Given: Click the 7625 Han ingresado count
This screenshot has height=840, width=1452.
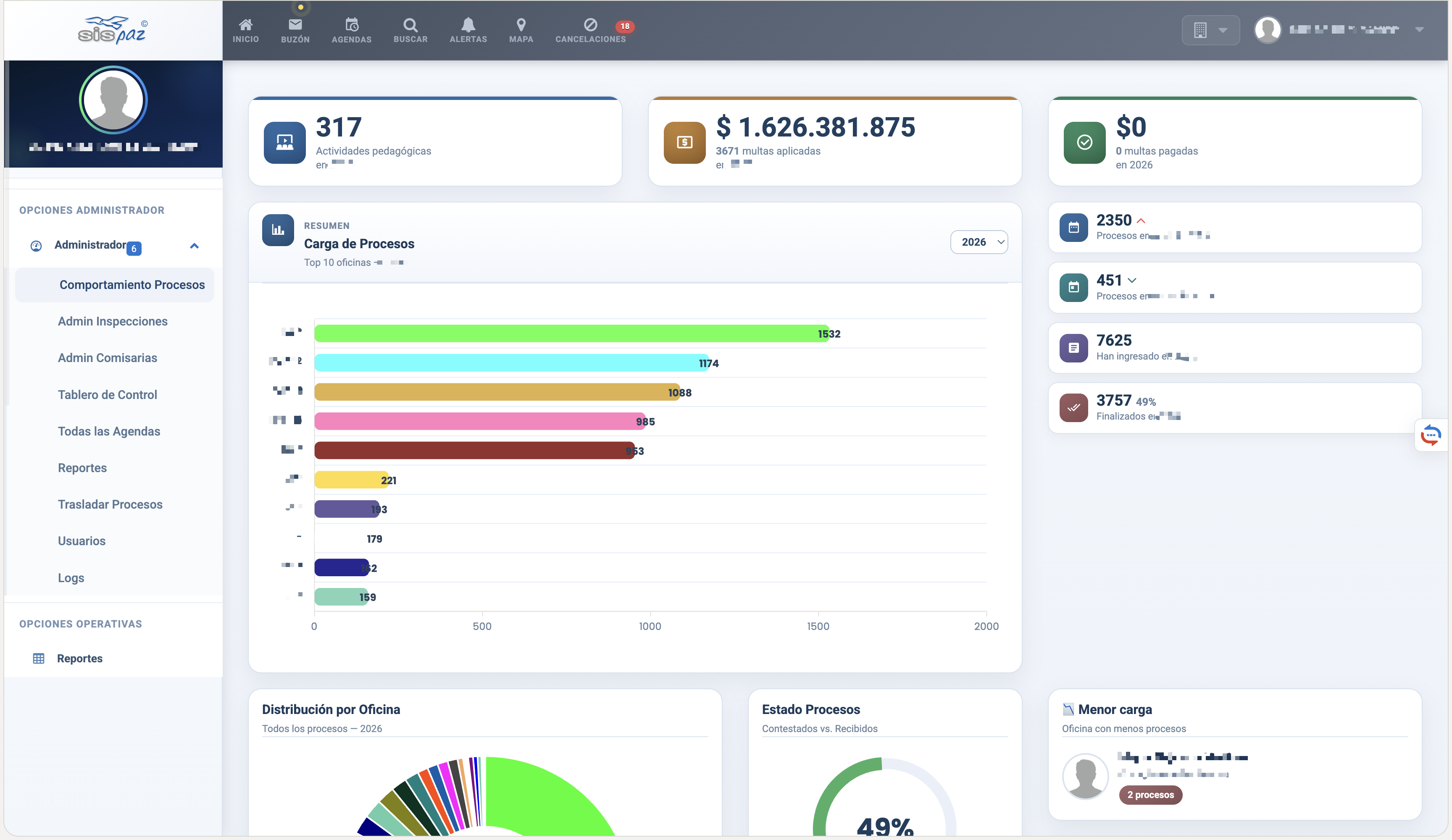Looking at the screenshot, I should tap(1114, 341).
